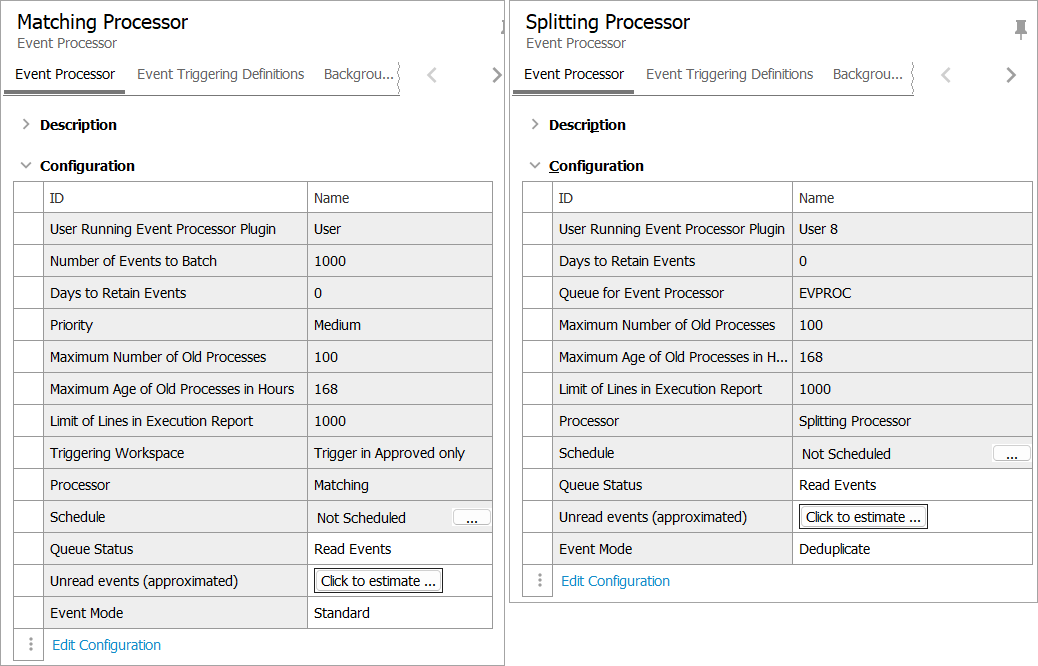Switch to Event Triggering Definitions tab in Matching
Image resolution: width=1038 pixels, height=666 pixels.
220,74
